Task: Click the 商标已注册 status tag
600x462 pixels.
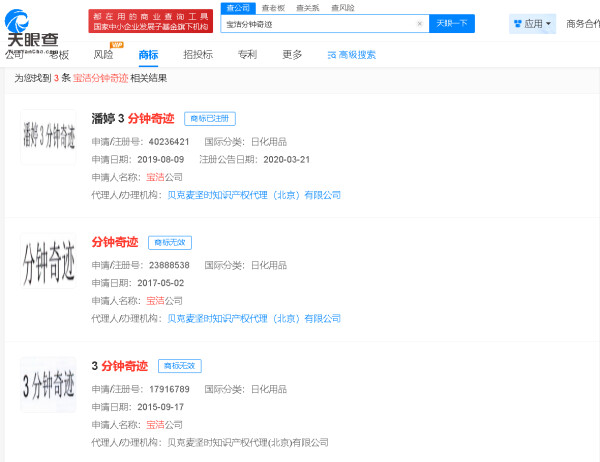Action: (210, 119)
